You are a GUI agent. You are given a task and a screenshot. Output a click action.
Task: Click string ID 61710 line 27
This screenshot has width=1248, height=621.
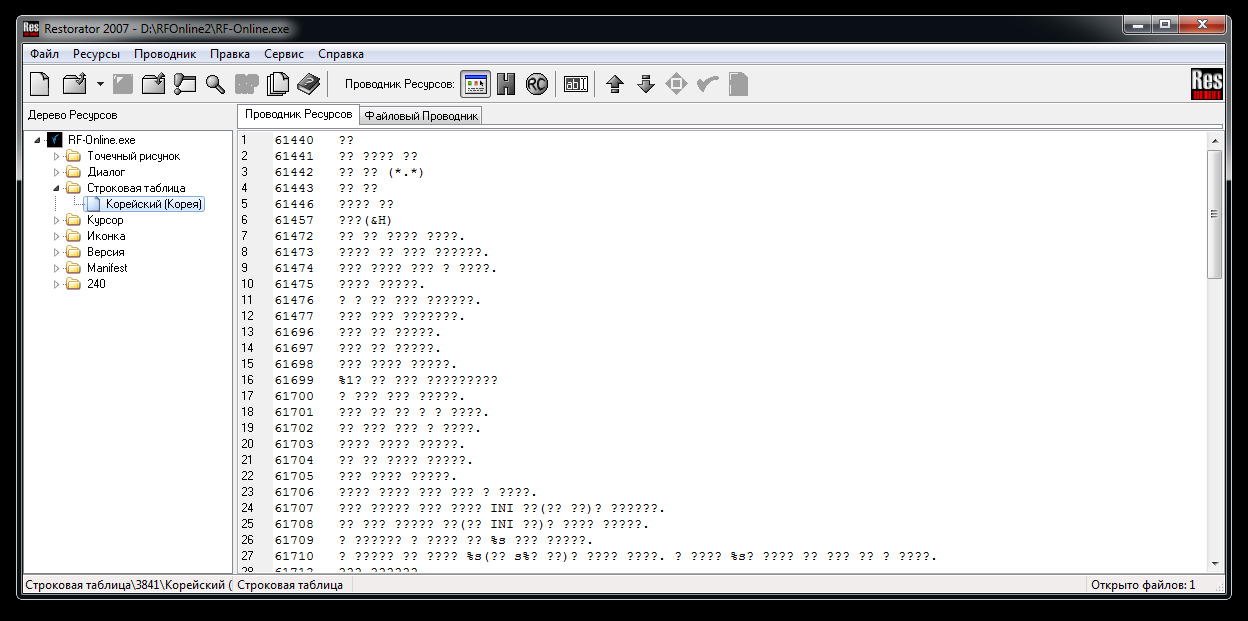point(294,556)
